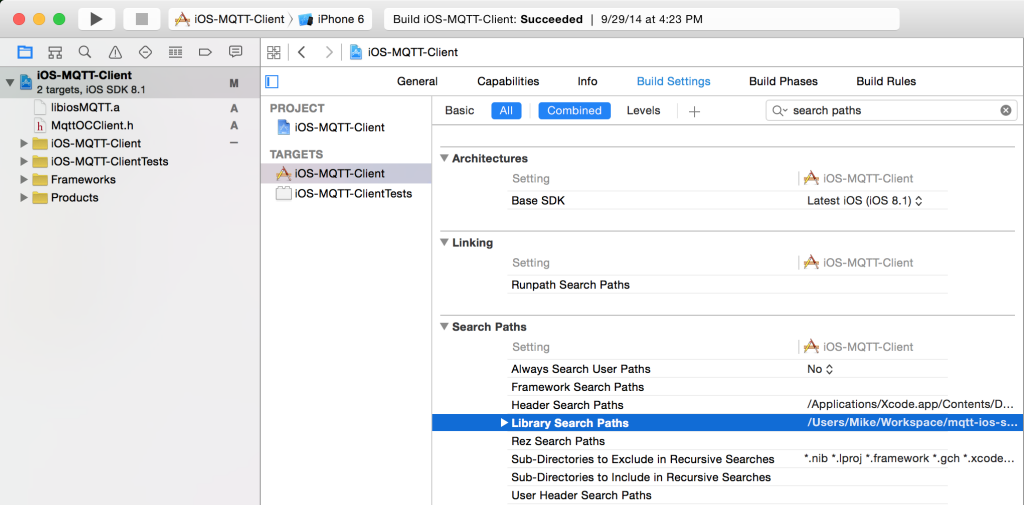
Task: Go back in editor history
Action: click(x=301, y=52)
